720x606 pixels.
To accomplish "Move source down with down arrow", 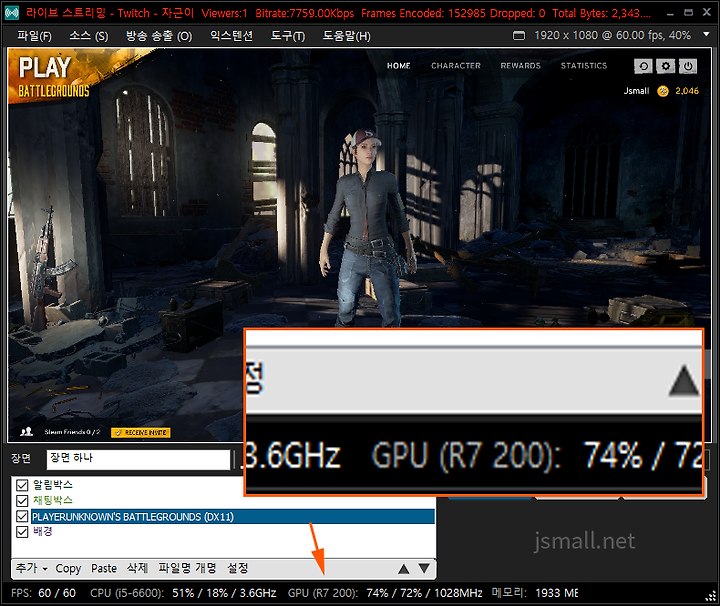I will click(x=424, y=569).
